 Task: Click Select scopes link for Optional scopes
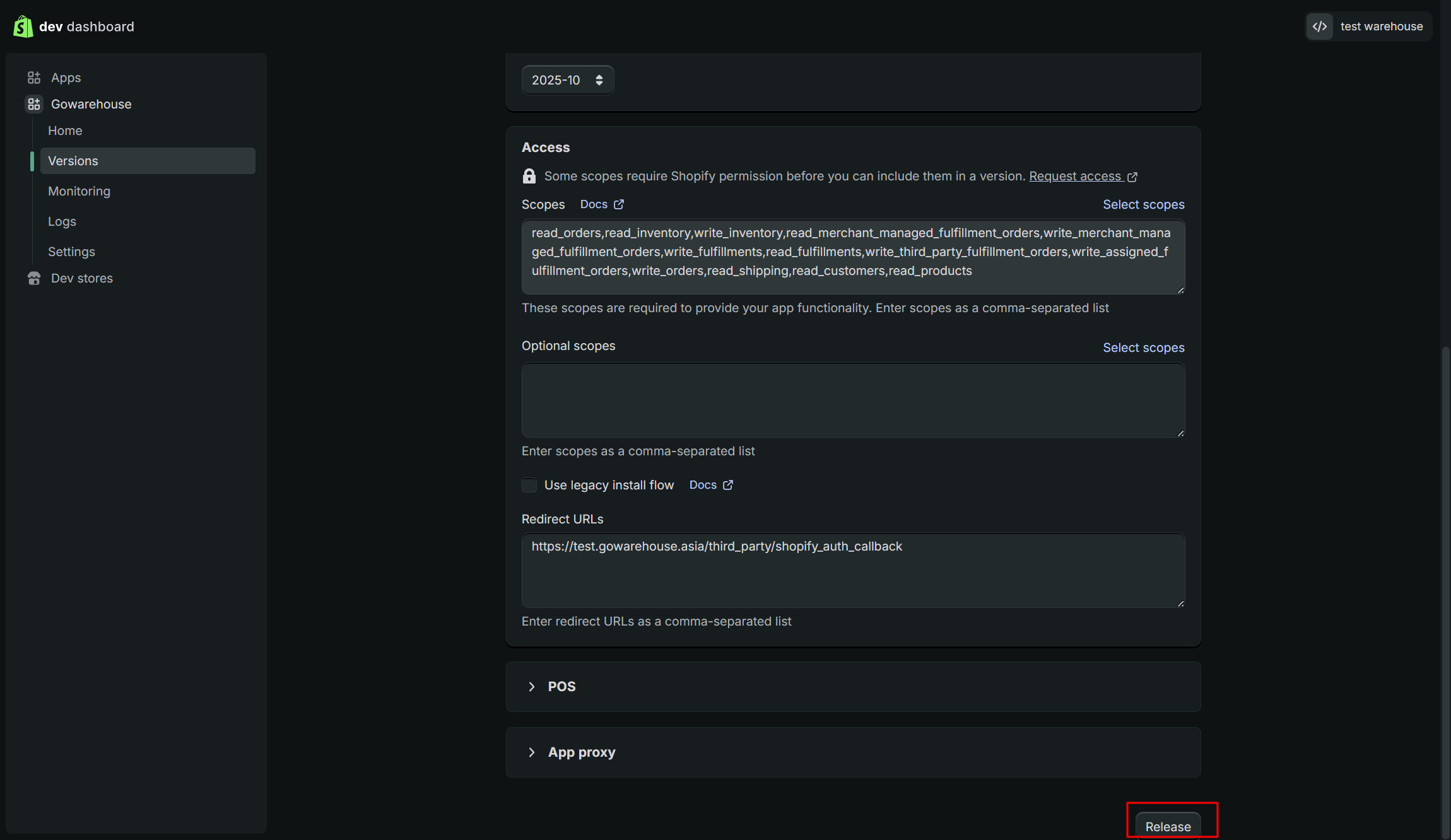1143,347
